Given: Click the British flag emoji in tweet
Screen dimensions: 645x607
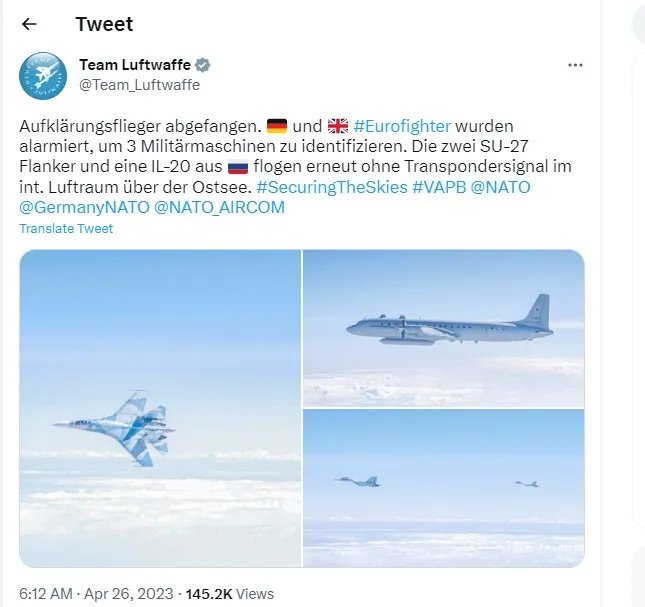Looking at the screenshot, I should (x=338, y=126).
